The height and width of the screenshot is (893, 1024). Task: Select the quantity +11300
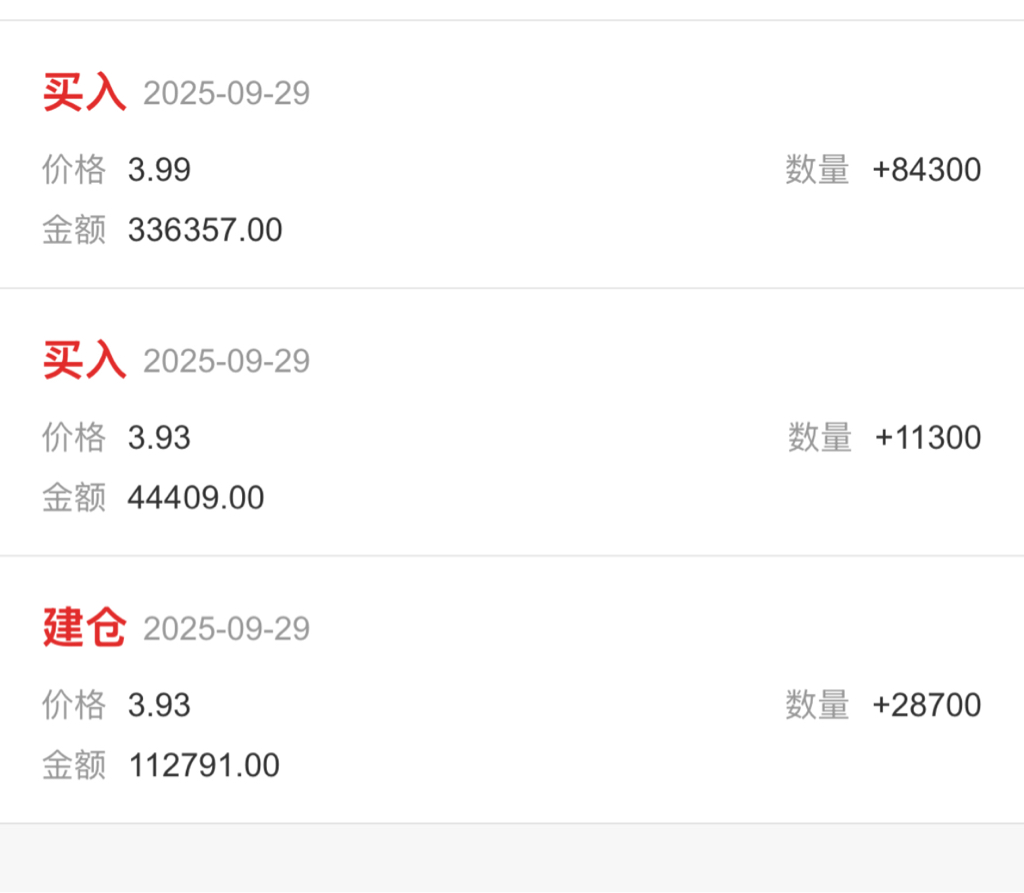[x=927, y=438]
